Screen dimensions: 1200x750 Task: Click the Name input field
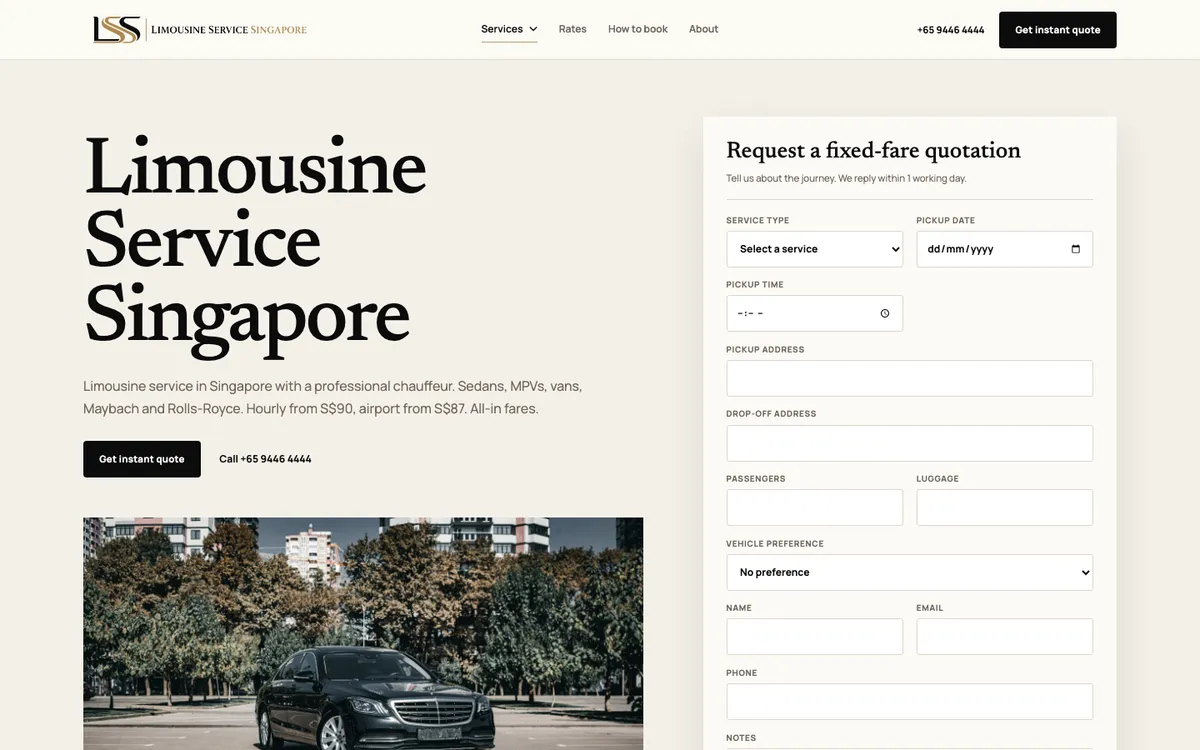tap(815, 636)
